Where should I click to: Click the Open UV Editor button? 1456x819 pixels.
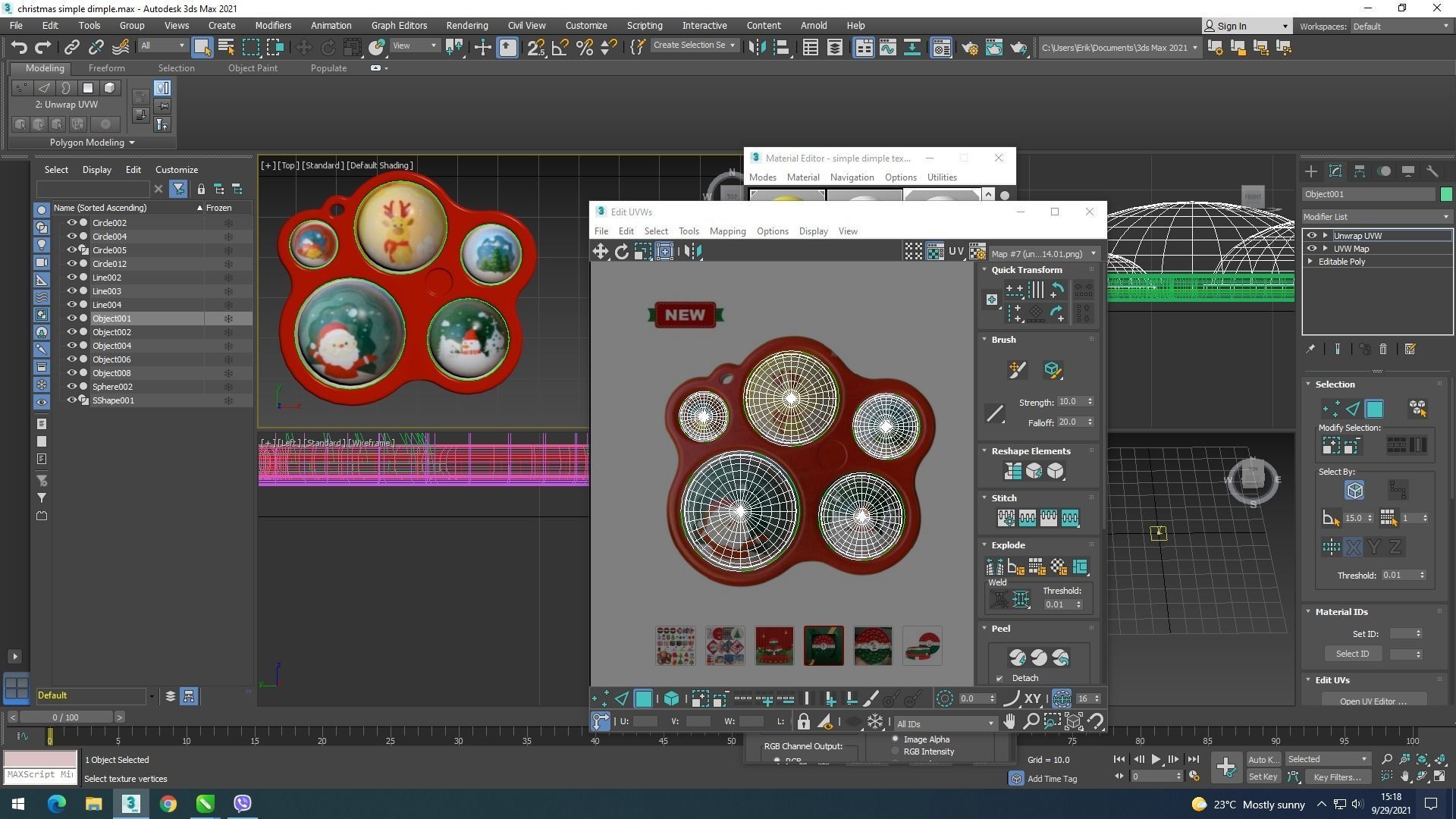(1373, 701)
